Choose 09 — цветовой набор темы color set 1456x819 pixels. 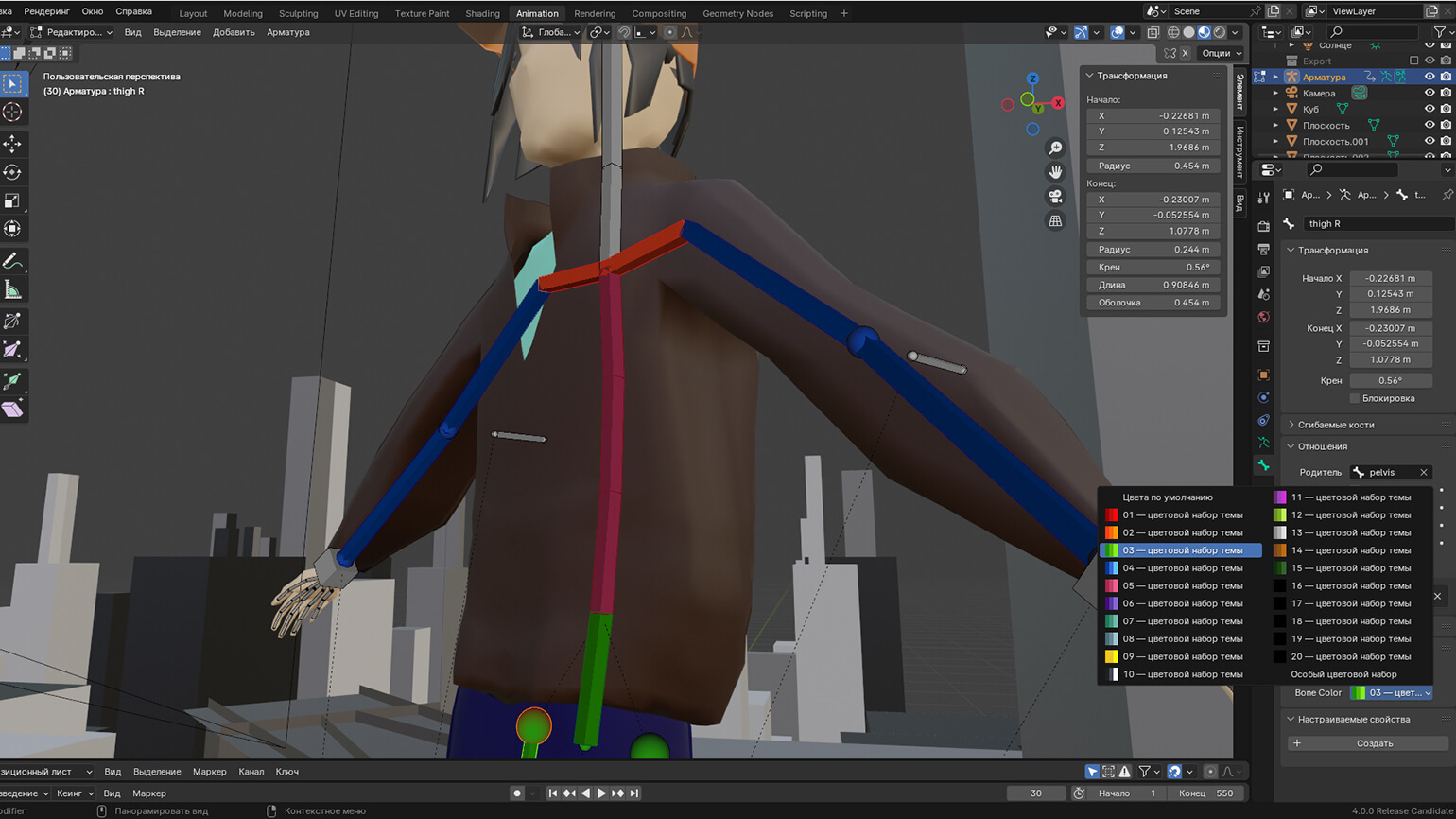click(x=1181, y=656)
